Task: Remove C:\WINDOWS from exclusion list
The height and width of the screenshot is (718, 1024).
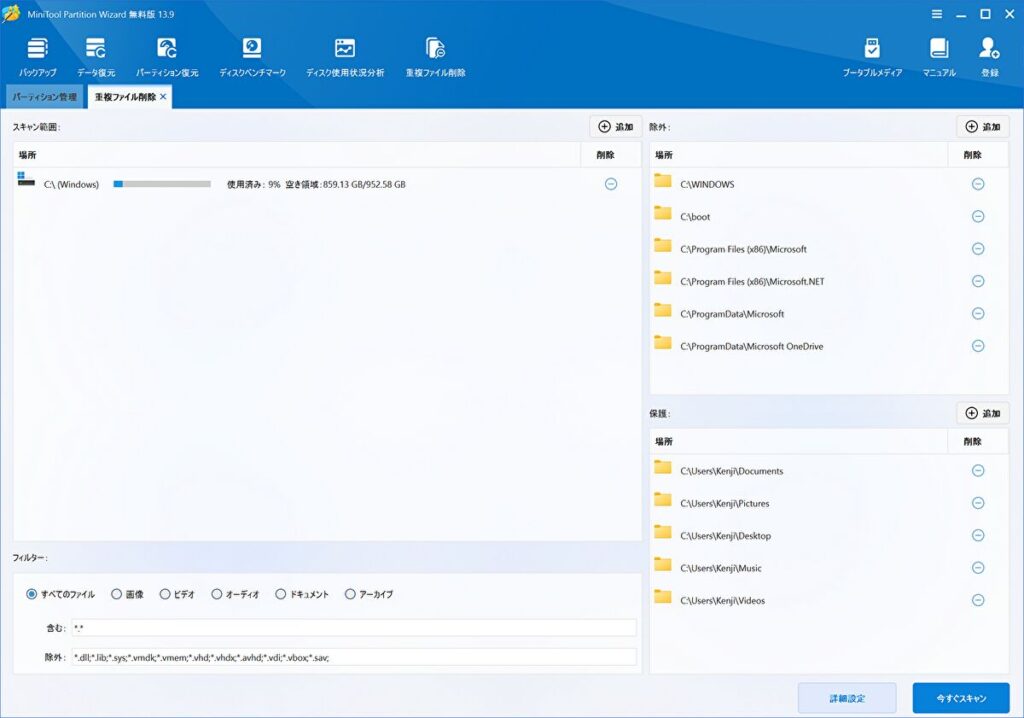Action: [x=978, y=184]
